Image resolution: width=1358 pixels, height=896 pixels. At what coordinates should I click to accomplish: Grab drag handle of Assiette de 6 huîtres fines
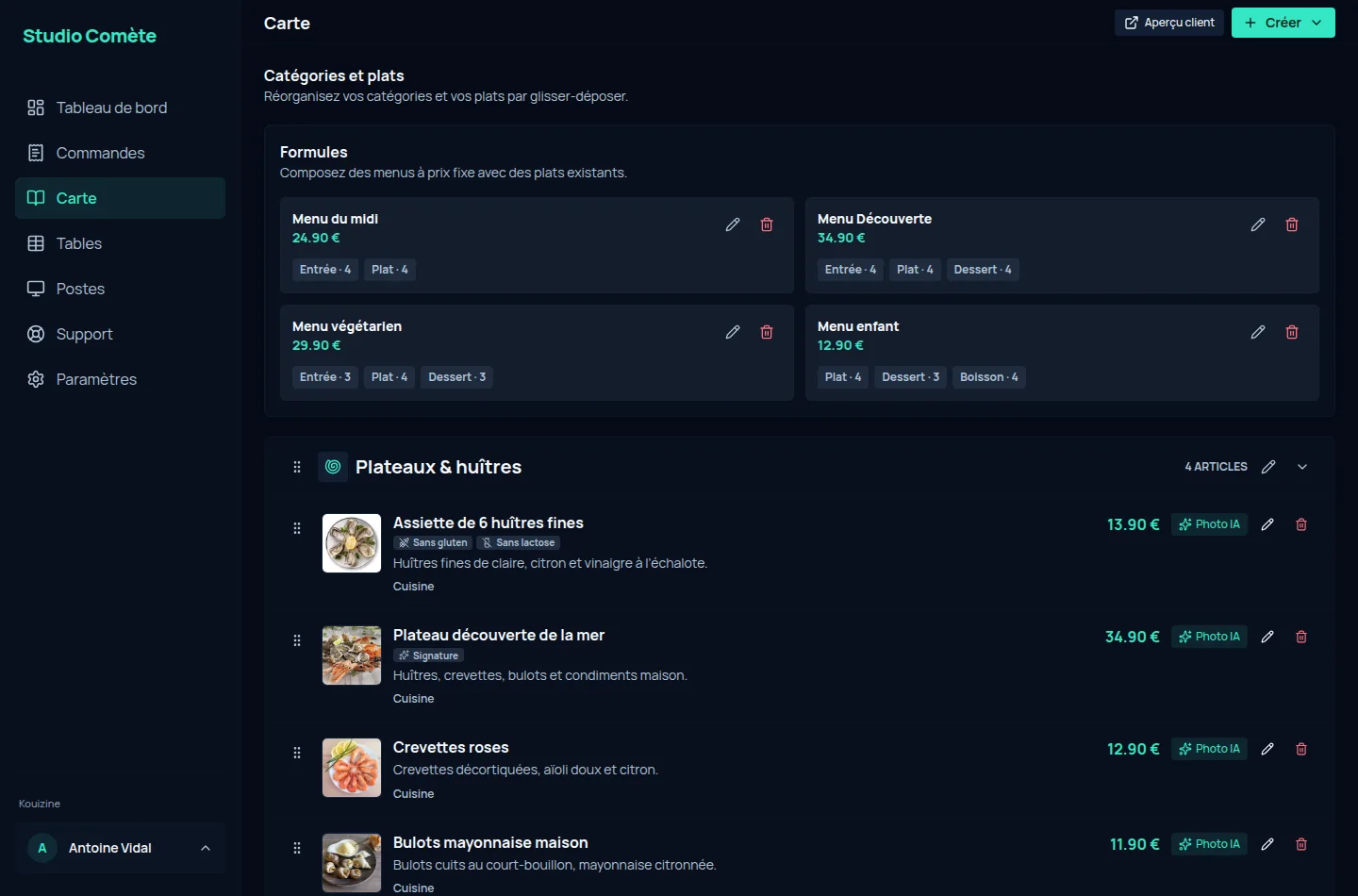[x=297, y=528]
